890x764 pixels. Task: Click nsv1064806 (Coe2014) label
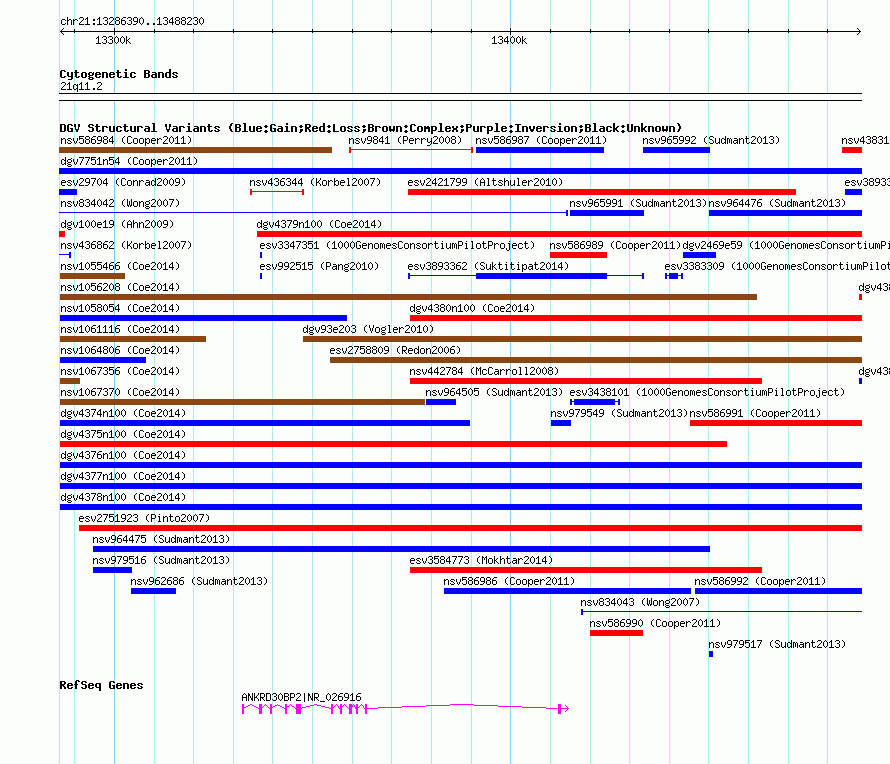(120, 350)
